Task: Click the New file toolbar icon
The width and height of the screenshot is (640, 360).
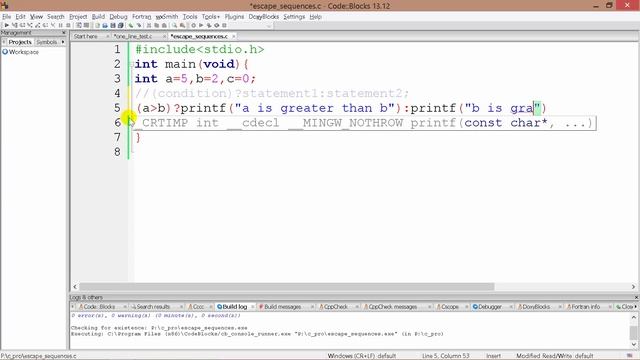Action: click(x=97, y=25)
